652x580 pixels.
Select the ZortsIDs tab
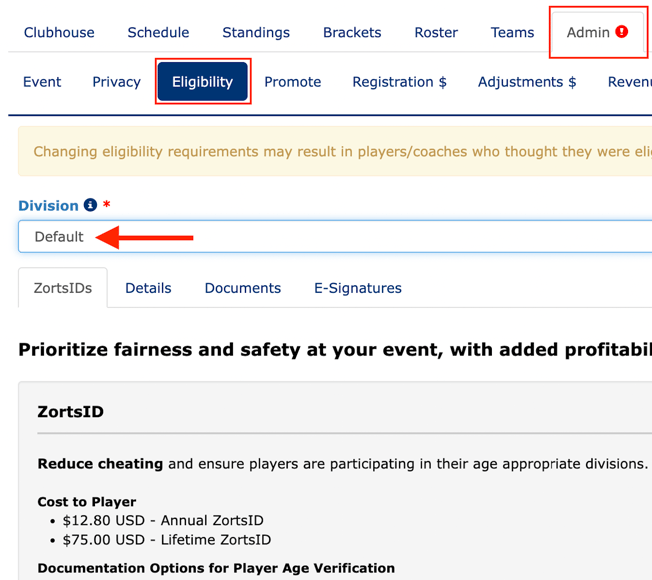coord(63,288)
